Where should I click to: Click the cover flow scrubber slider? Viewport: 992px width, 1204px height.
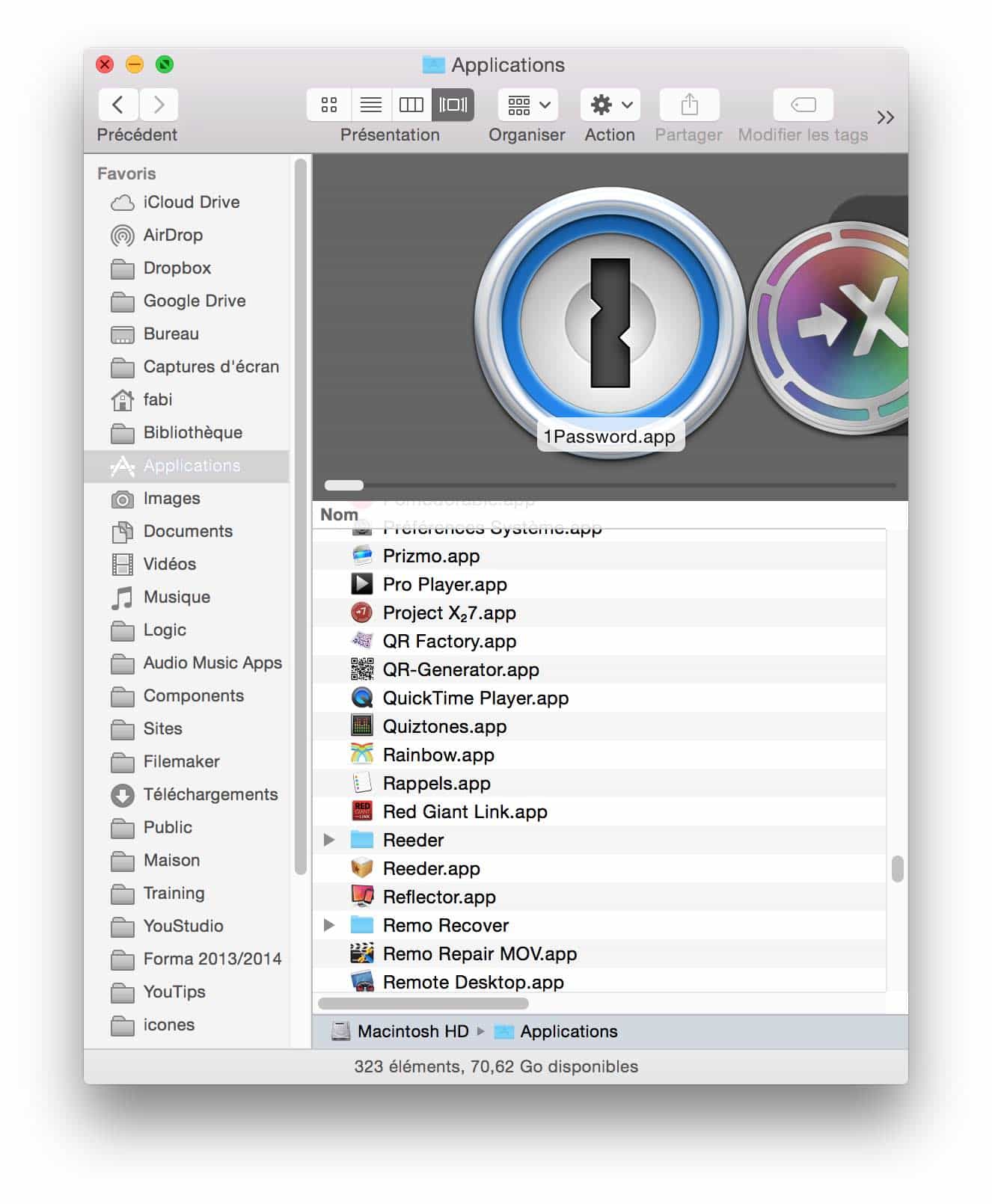[344, 485]
